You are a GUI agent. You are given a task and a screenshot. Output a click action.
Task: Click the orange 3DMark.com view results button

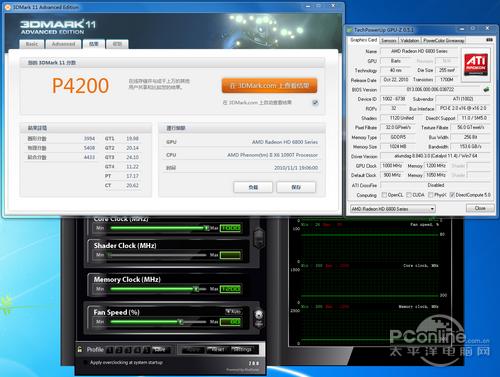tap(269, 86)
